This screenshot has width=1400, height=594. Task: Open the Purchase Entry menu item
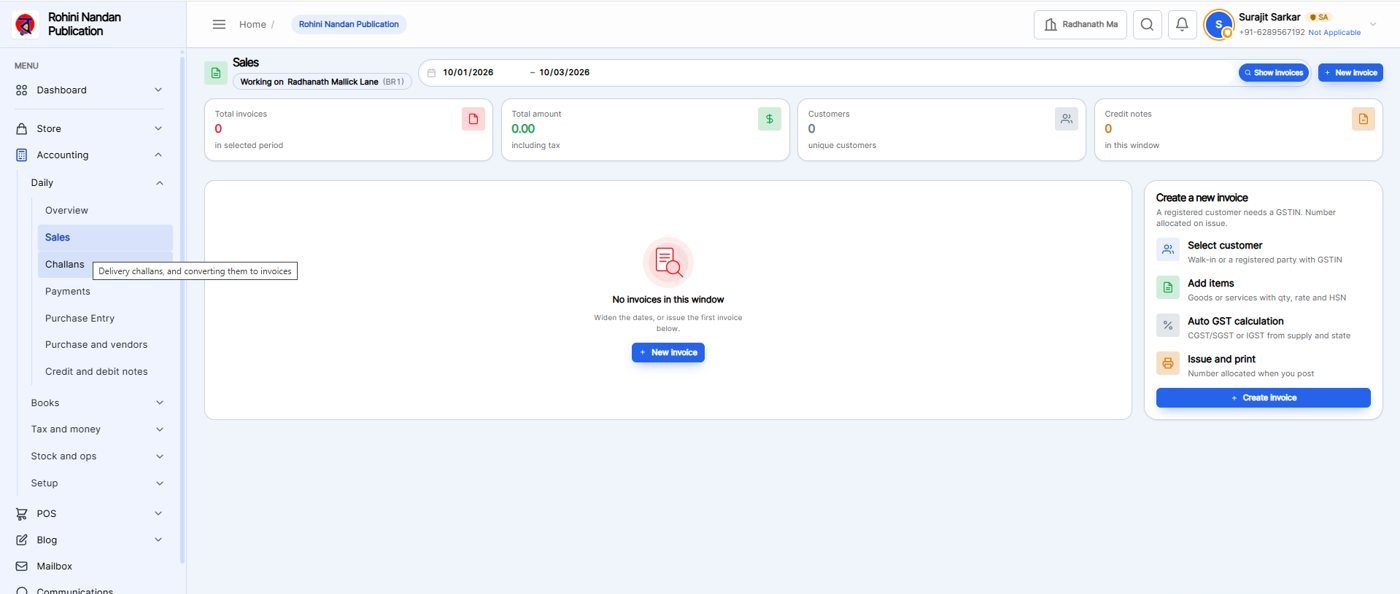pos(105,318)
